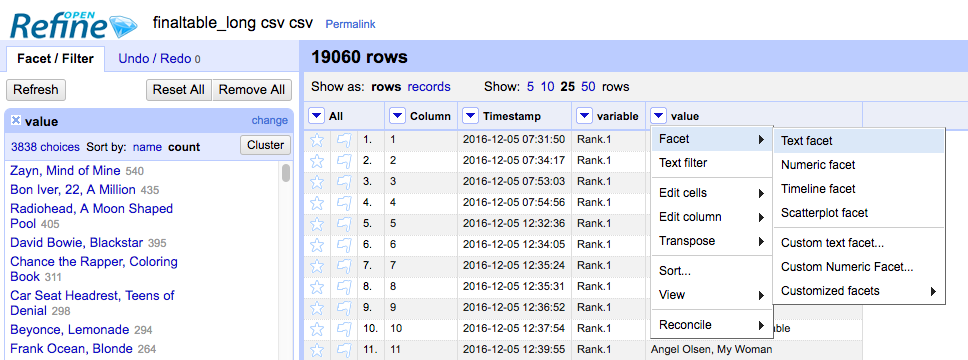This screenshot has height=360, width=968.
Task: Expand the Edit column submenu
Action: point(712,217)
